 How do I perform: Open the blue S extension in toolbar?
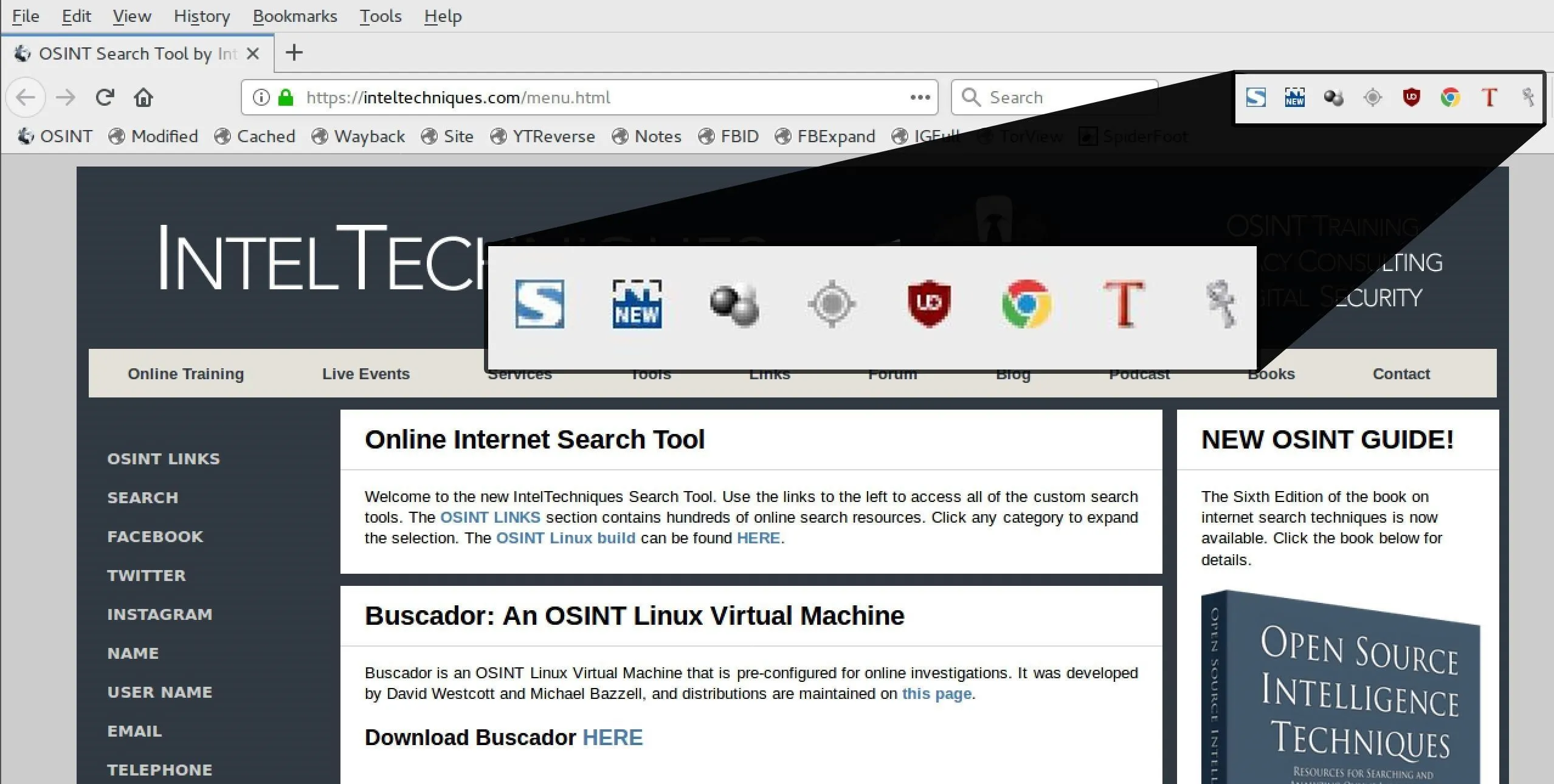(1255, 97)
